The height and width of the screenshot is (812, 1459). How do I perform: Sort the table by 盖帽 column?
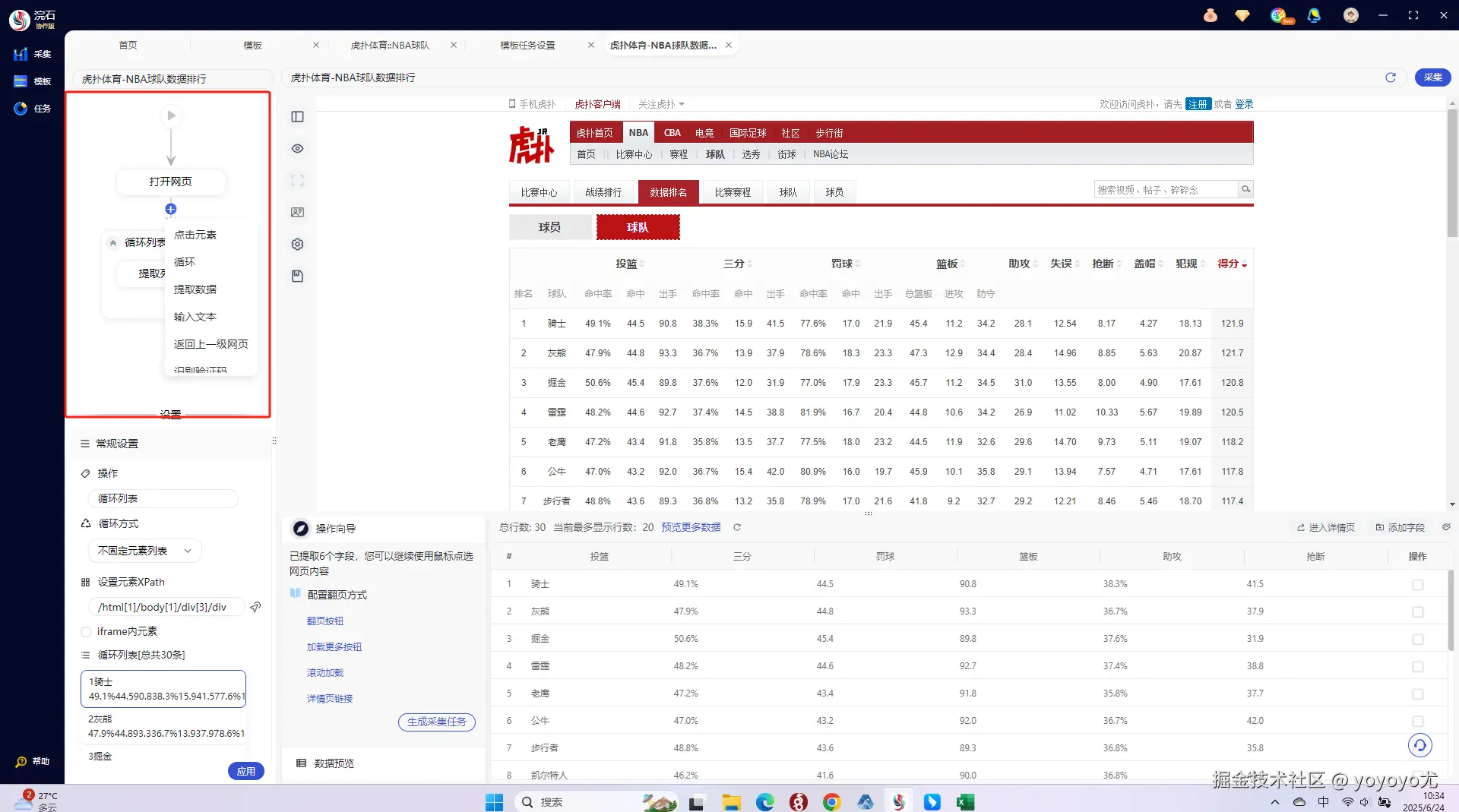point(1148,264)
